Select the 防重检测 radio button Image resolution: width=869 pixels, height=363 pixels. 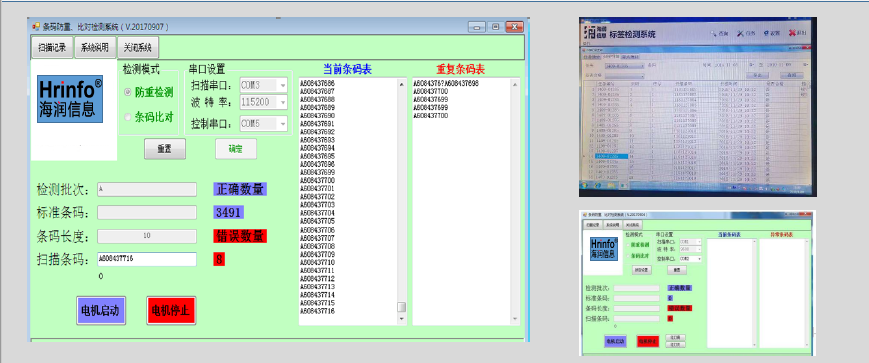[128, 93]
